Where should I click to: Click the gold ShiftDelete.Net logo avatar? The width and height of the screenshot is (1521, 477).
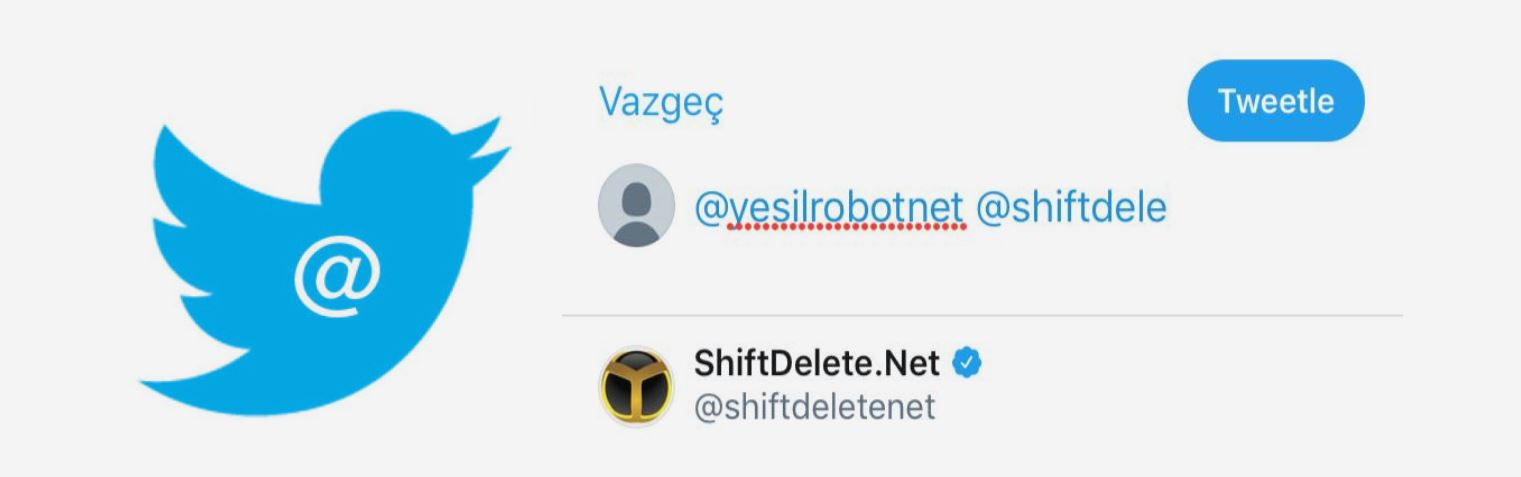(635, 385)
